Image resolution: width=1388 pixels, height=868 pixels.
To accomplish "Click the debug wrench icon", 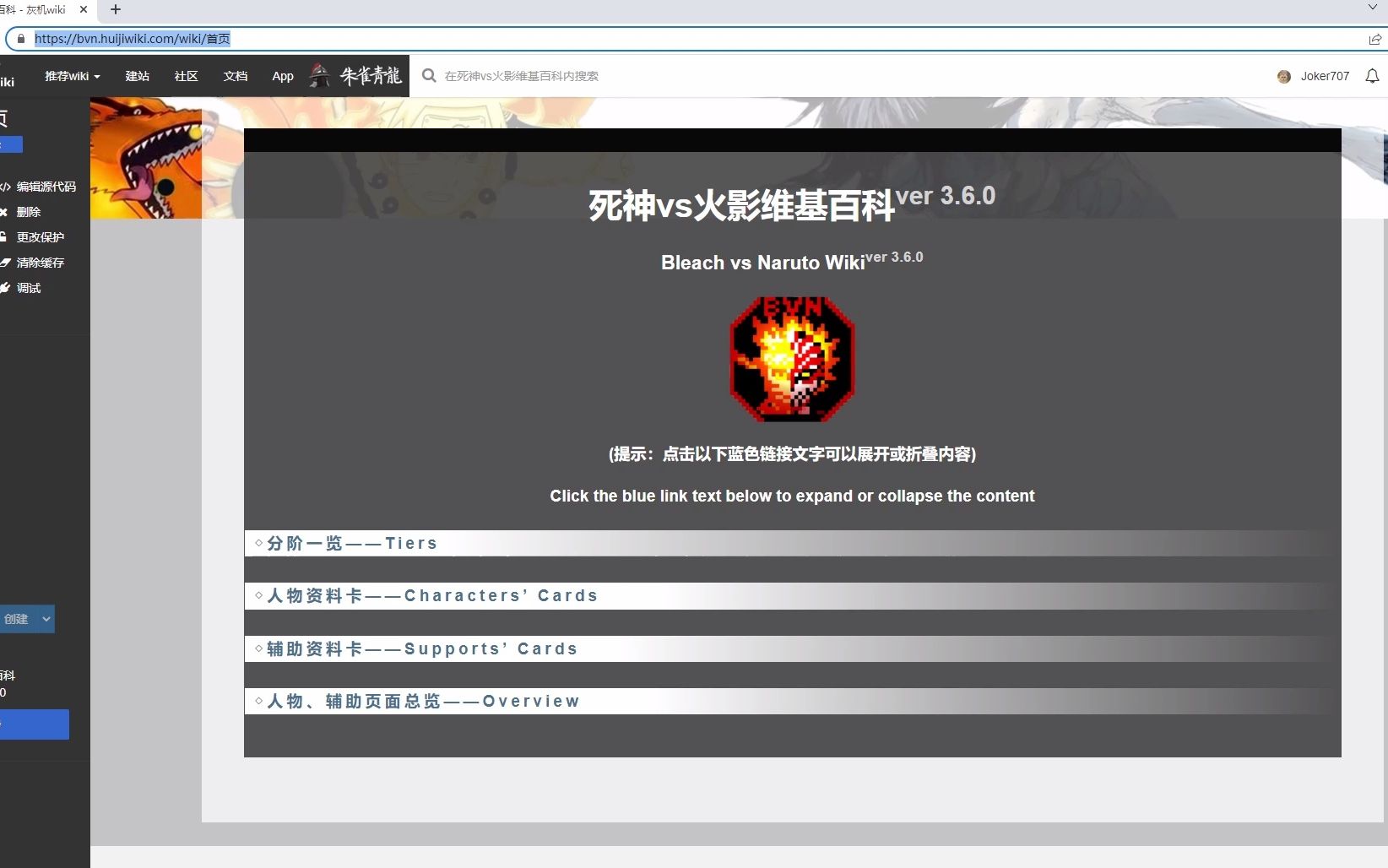I will point(5,288).
